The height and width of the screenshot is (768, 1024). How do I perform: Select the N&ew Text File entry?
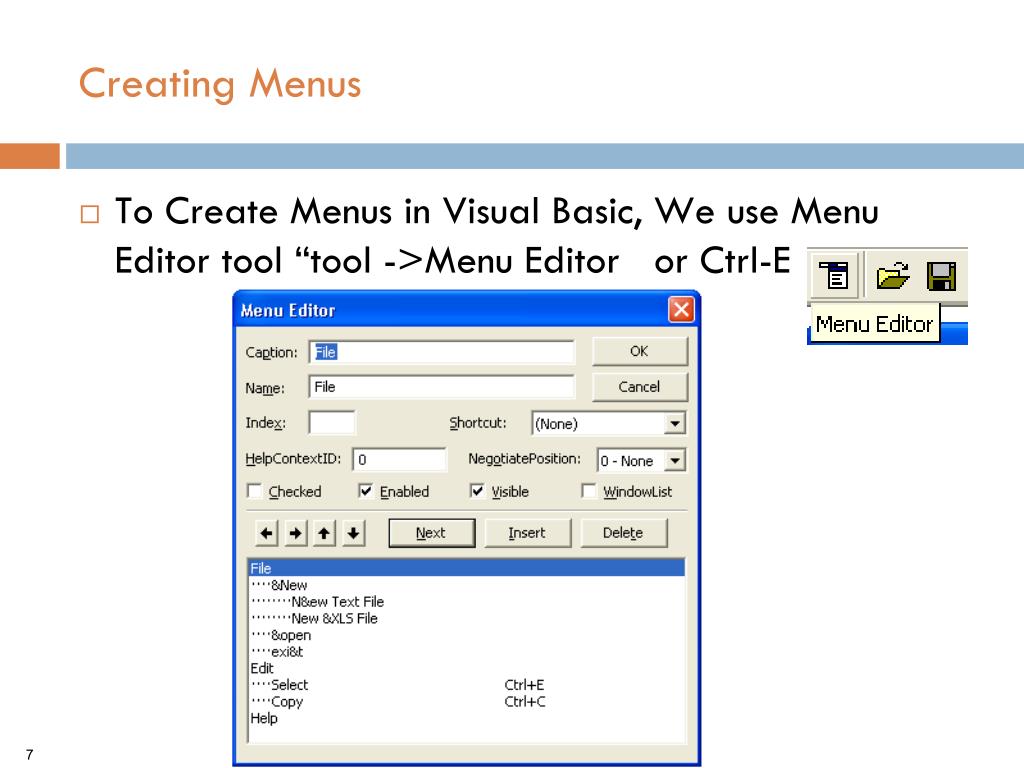[x=467, y=601]
